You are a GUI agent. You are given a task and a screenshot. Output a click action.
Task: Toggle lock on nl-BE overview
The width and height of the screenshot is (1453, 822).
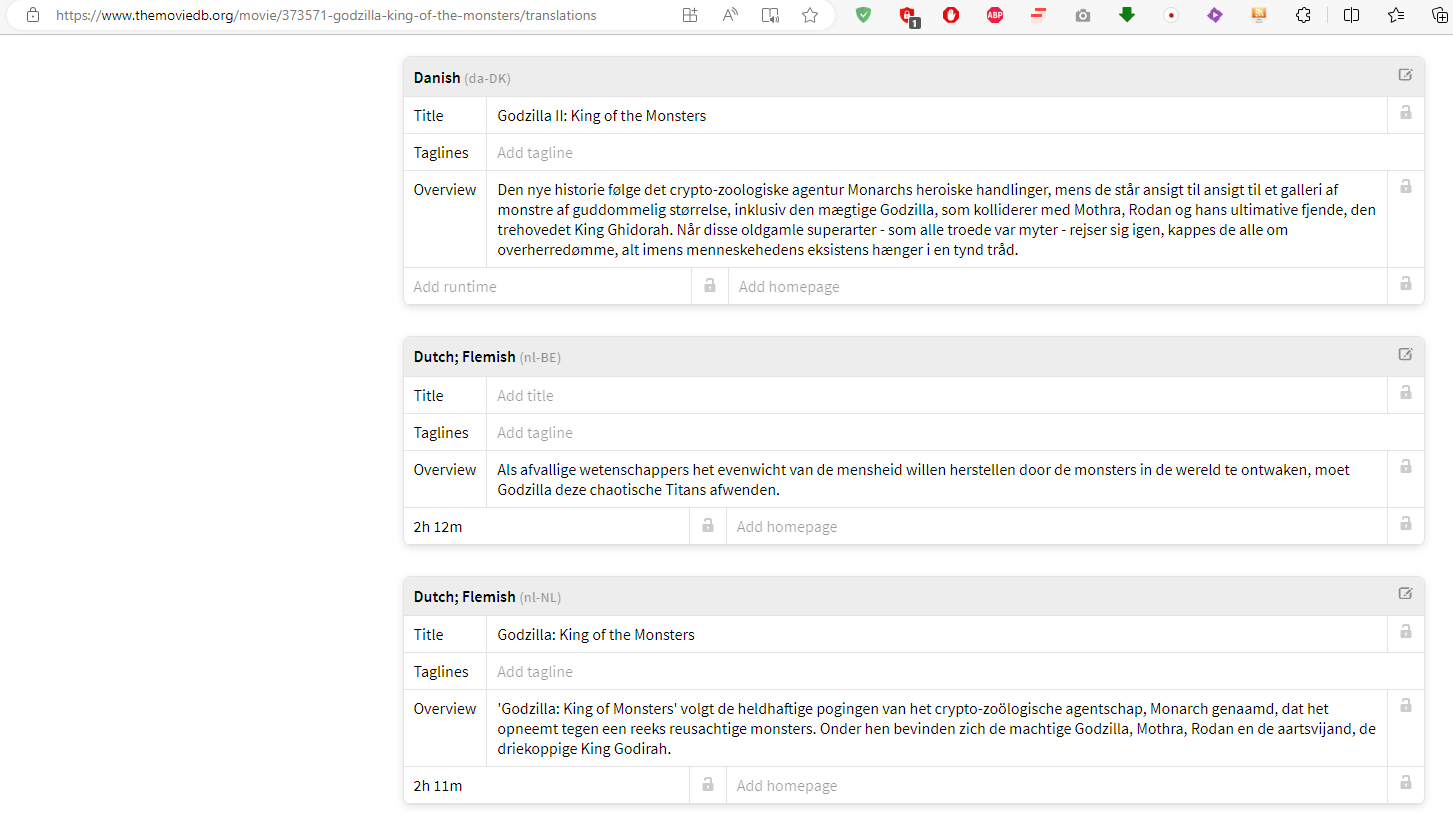1406,467
